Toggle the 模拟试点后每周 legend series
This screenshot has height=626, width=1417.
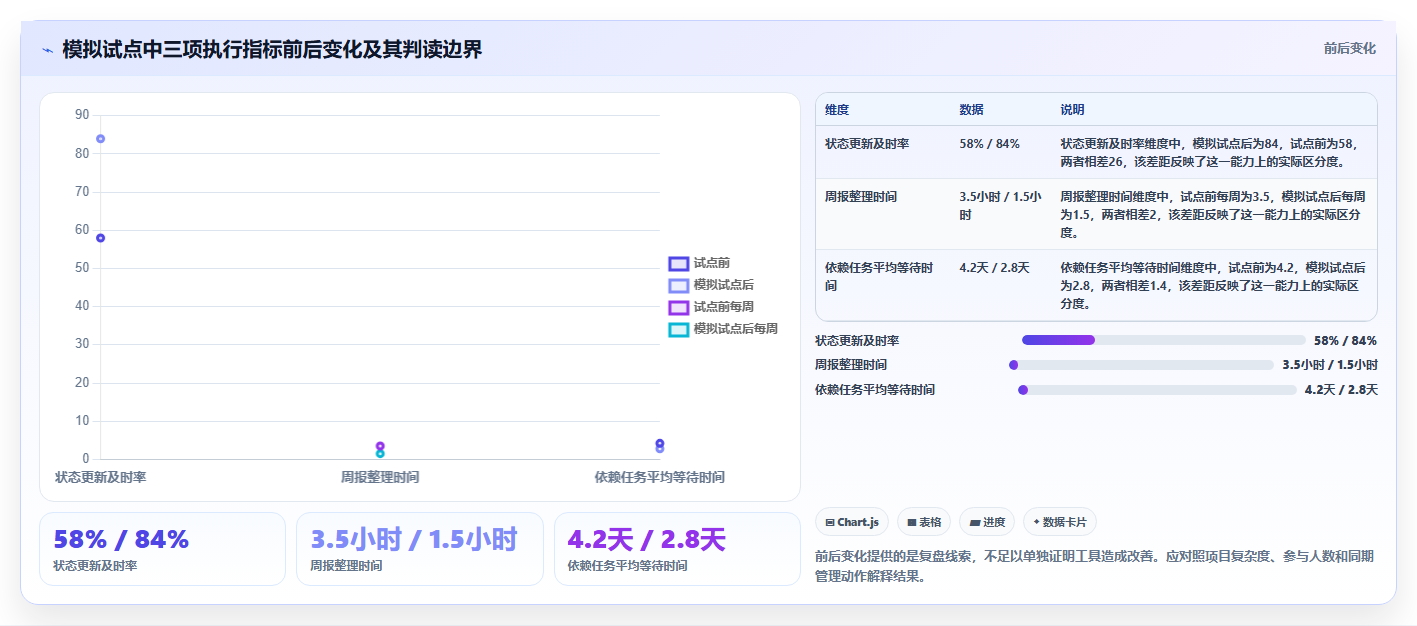(724, 329)
